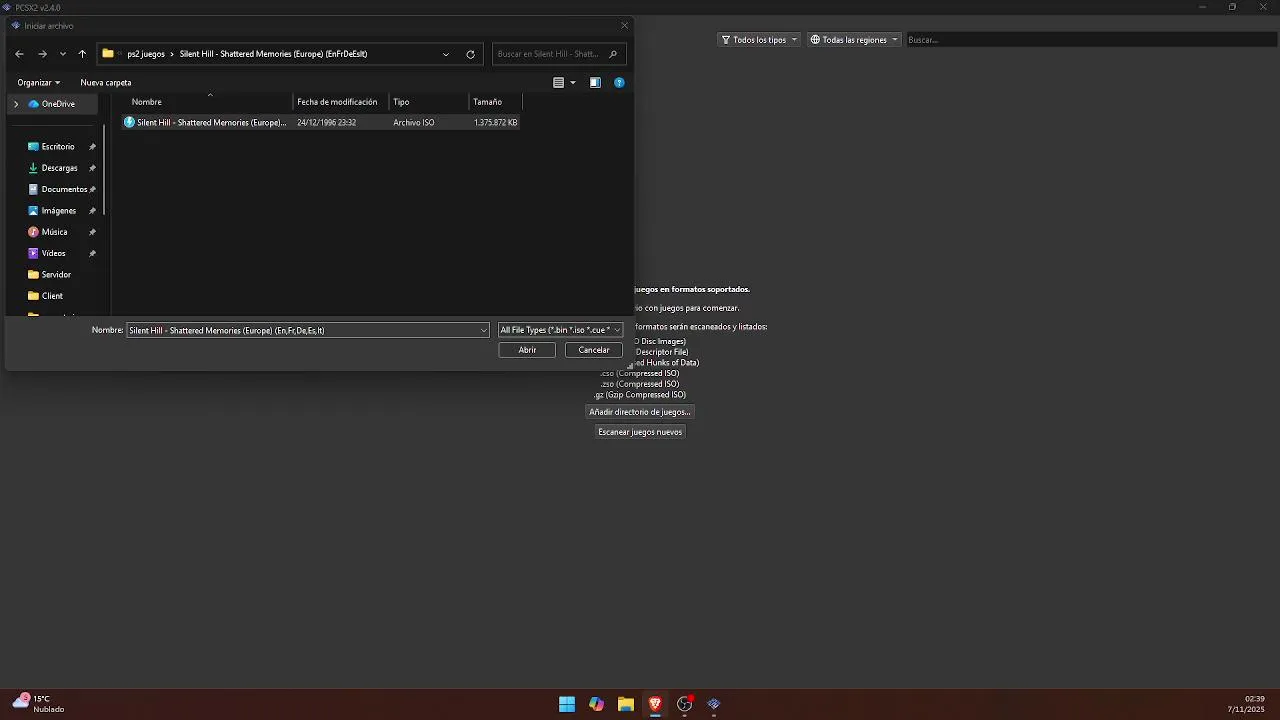Image resolution: width=1280 pixels, height=720 pixels.
Task: Open the Client folder in the sidebar
Action: (52, 296)
